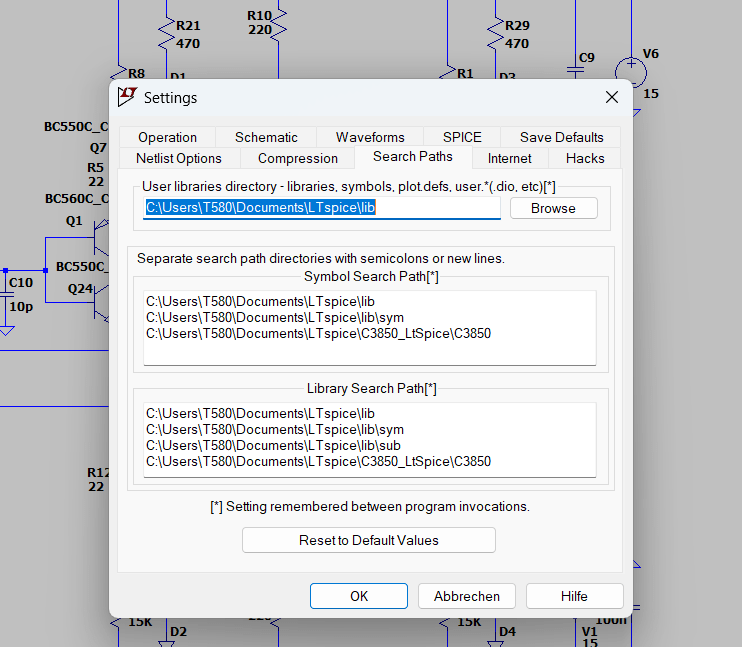Click the V1 label in the schematic
This screenshot has width=742, height=647.
[x=590, y=631]
